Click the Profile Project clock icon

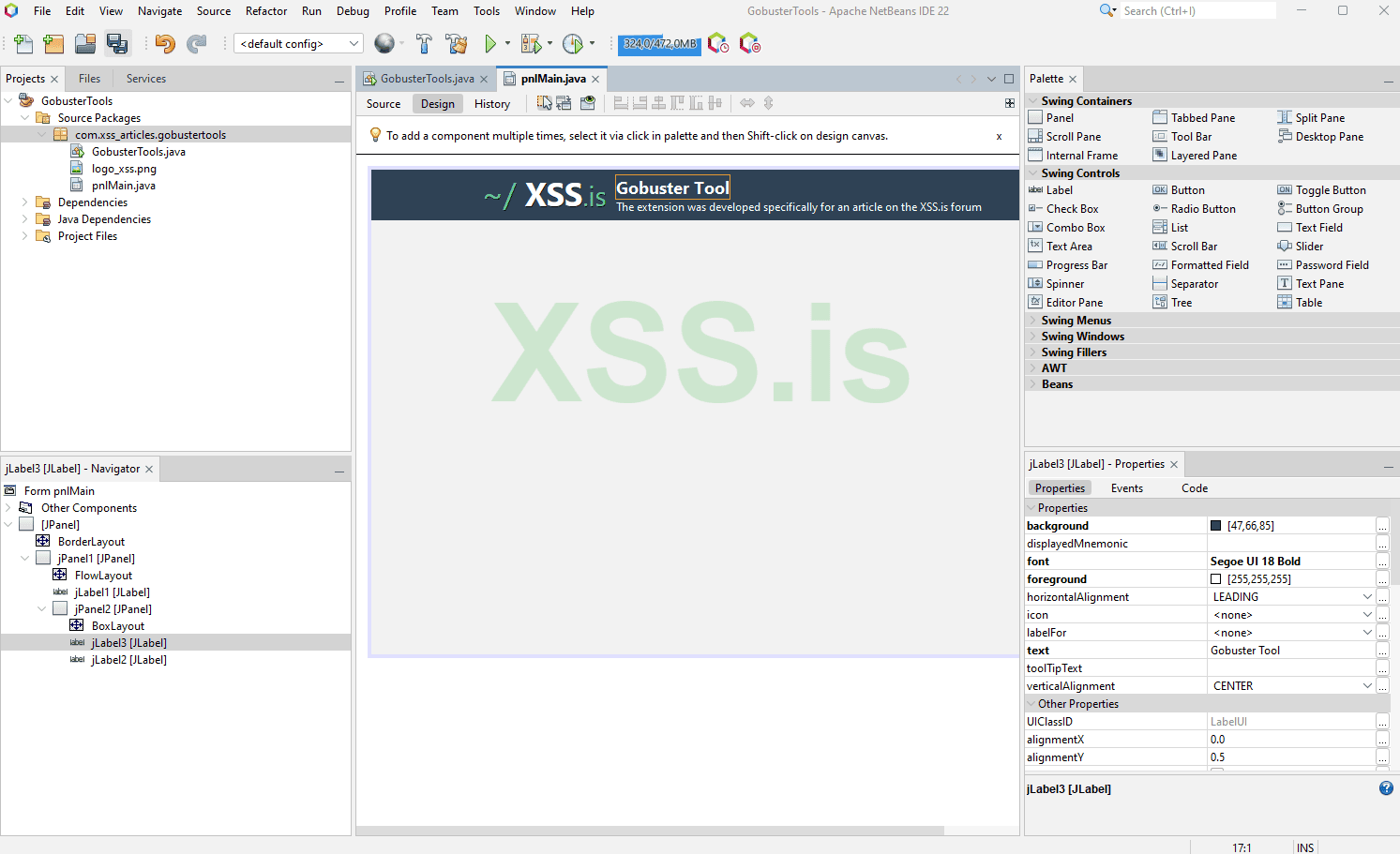tap(573, 44)
